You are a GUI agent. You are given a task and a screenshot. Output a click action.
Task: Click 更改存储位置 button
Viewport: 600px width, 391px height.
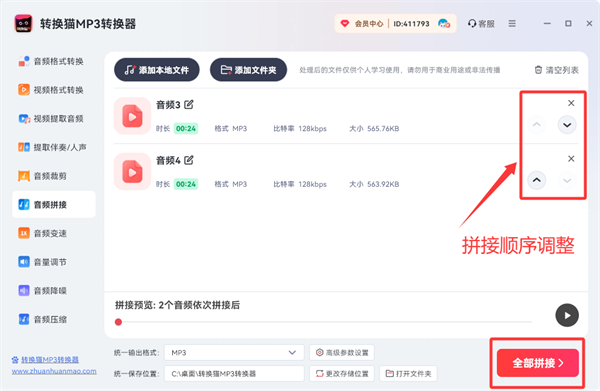point(342,373)
